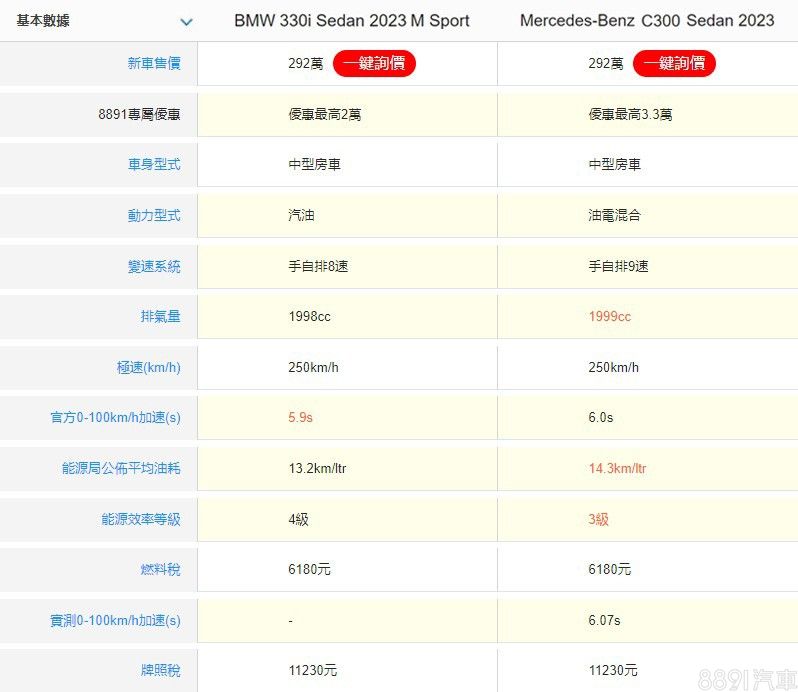Screen dimensions: 798x692
Task: Click the 排氣量 row label
Action: click(x=160, y=317)
